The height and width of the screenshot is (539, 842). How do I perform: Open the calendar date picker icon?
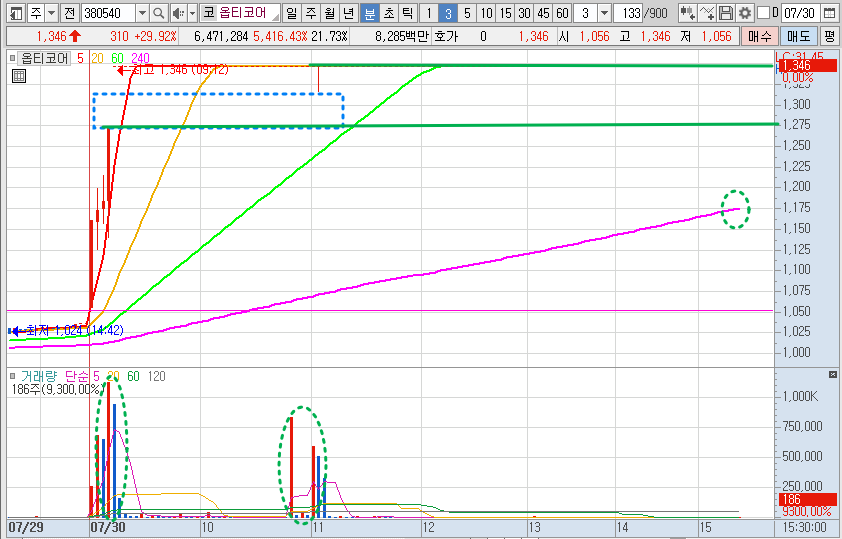[829, 13]
